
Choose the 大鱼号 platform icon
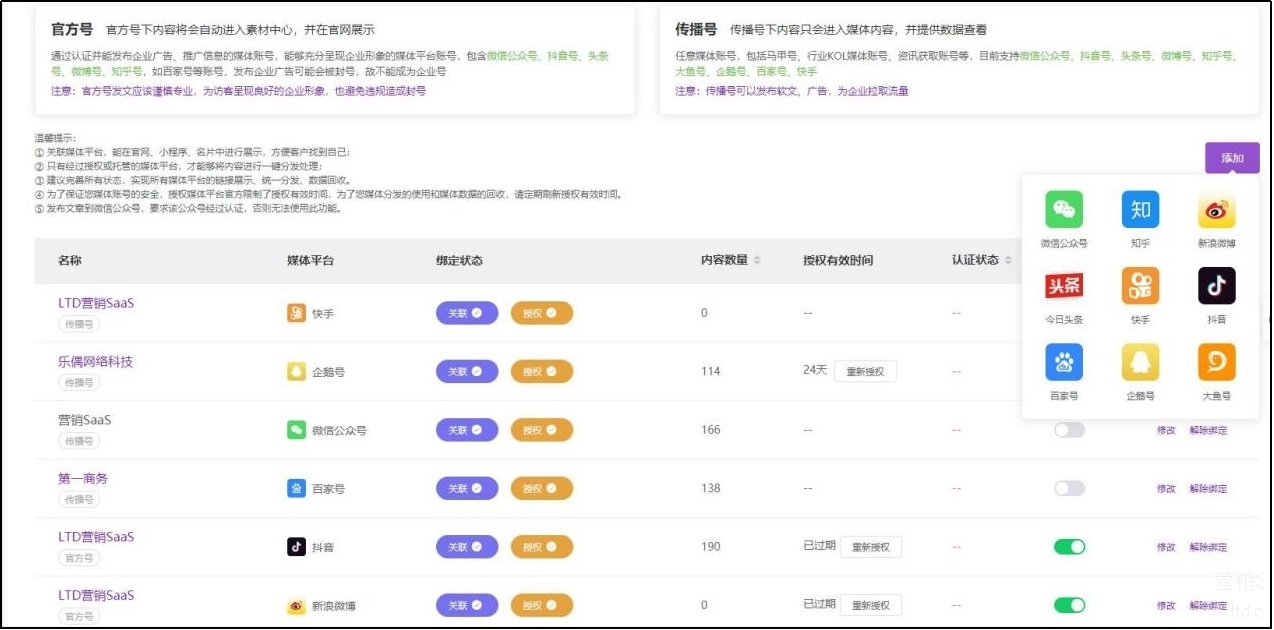pyautogui.click(x=1216, y=362)
